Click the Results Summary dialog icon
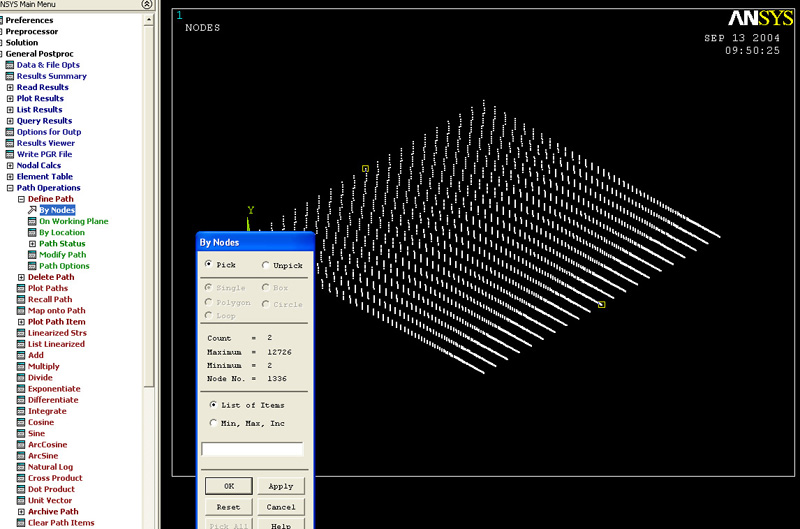Image resolution: width=800 pixels, height=529 pixels. [x=10, y=76]
